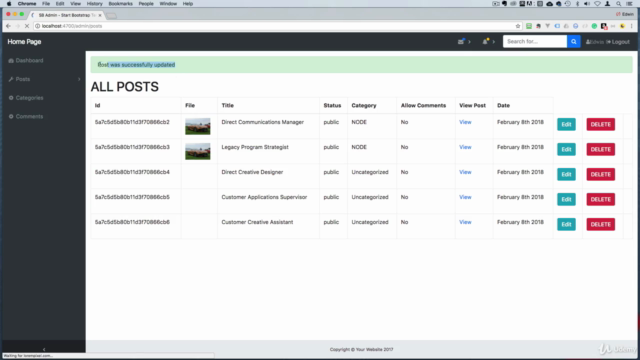Click the Allow Comments column header
This screenshot has width=640, height=360.
[423, 105]
